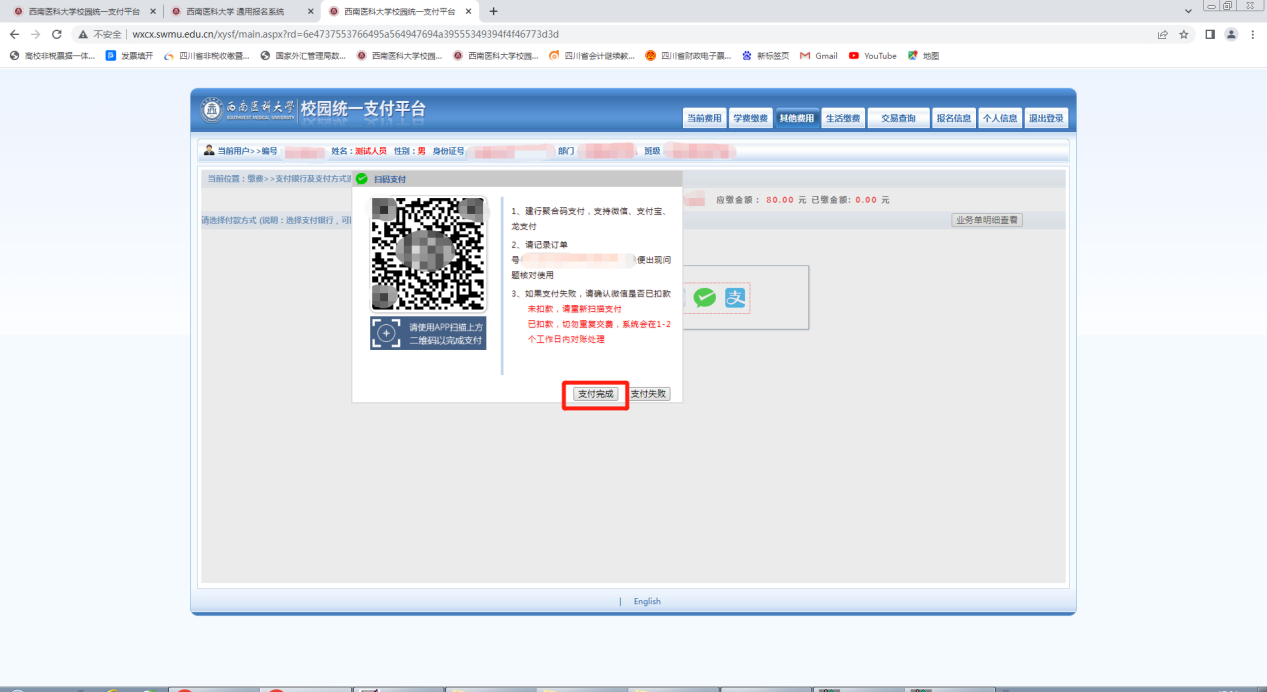Open the Chrome profile avatar icon
The width and height of the screenshot is (1267, 692).
(x=1231, y=34)
